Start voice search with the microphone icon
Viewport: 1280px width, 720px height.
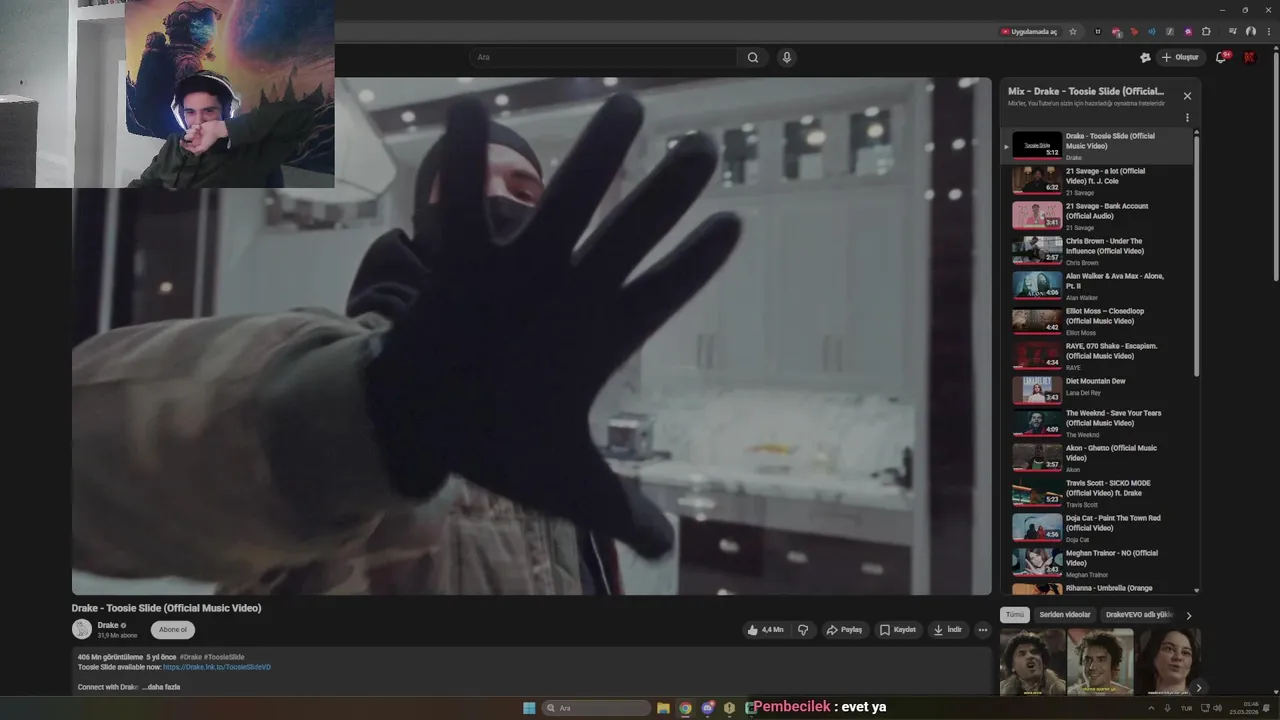pyautogui.click(x=787, y=57)
